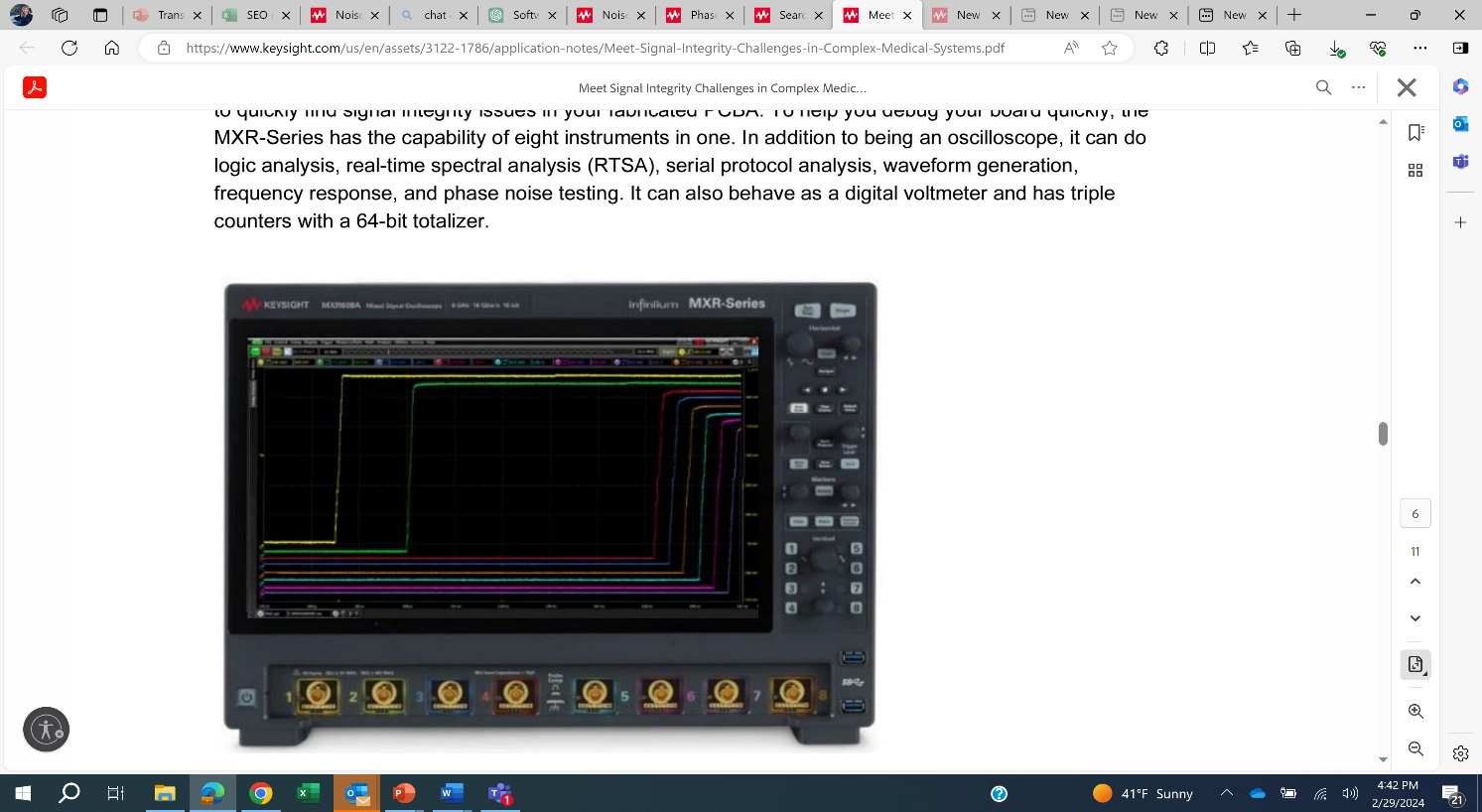Click the current page number 6 box
The width and height of the screenshot is (1482, 812).
point(1415,513)
